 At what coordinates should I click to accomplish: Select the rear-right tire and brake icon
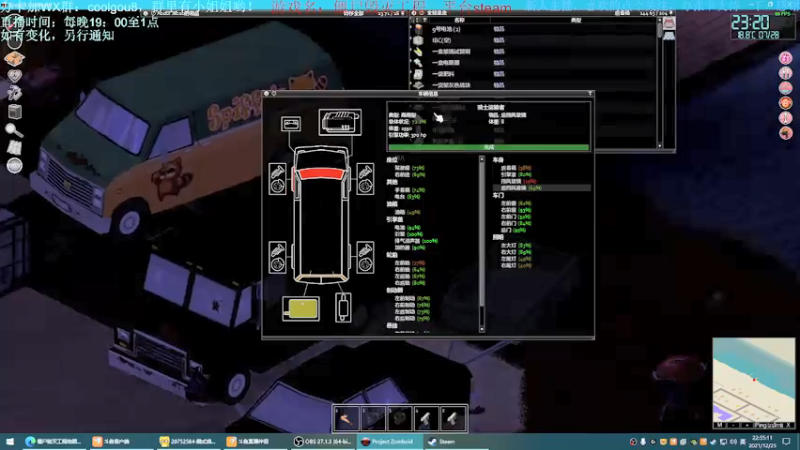[365, 257]
